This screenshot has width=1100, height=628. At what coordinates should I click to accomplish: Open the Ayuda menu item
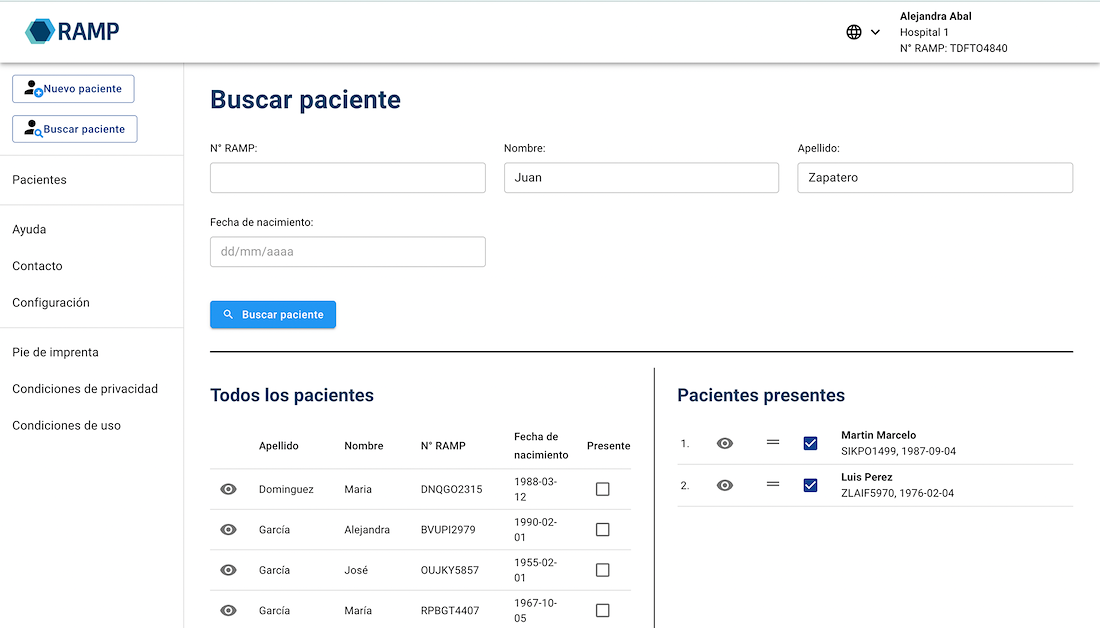pyautogui.click(x=29, y=229)
